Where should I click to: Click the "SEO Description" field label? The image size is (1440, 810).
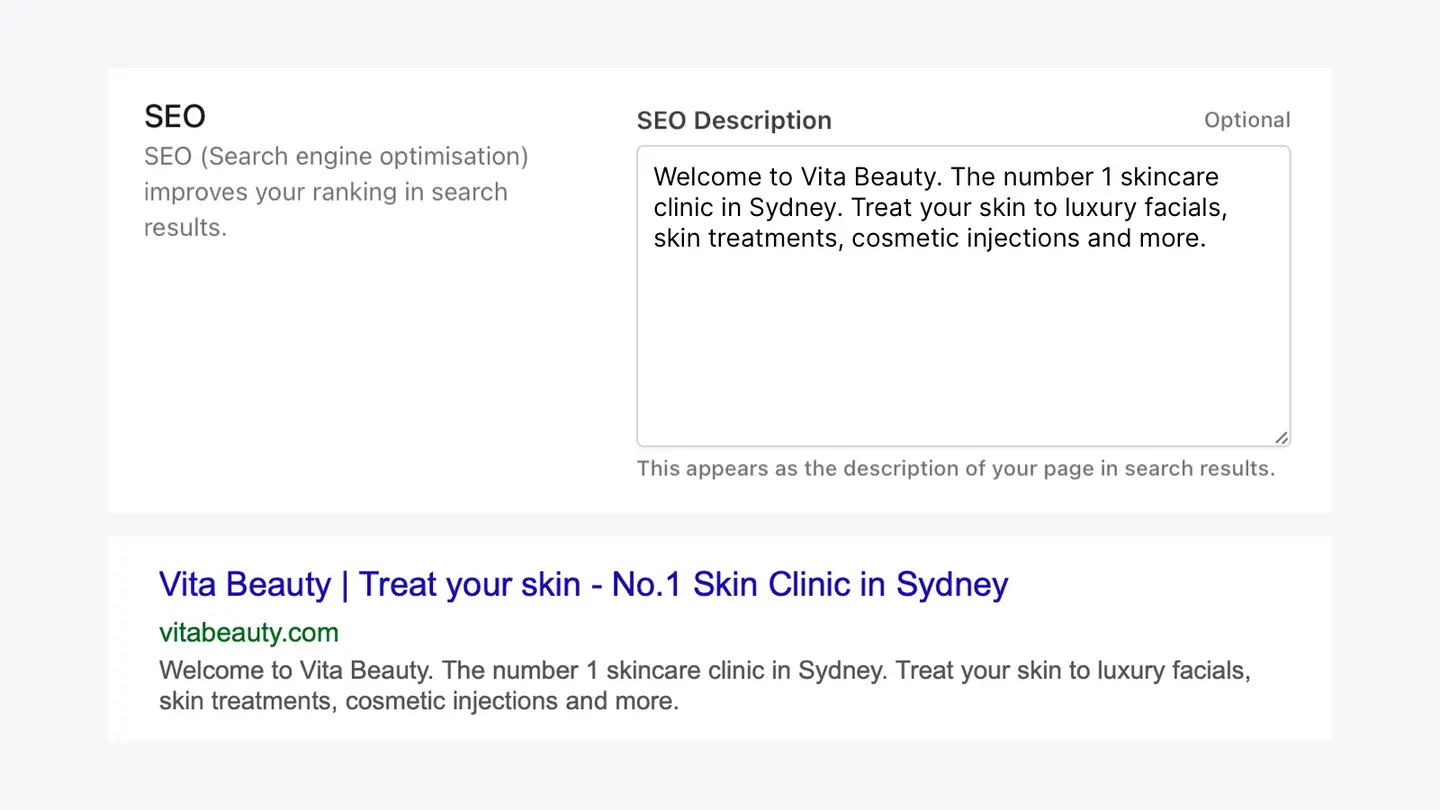[734, 120]
